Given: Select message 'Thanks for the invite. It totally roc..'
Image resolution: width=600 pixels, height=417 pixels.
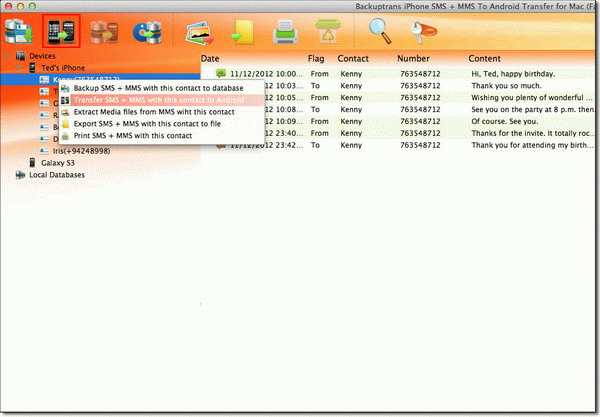Looking at the screenshot, I should click(532, 133).
